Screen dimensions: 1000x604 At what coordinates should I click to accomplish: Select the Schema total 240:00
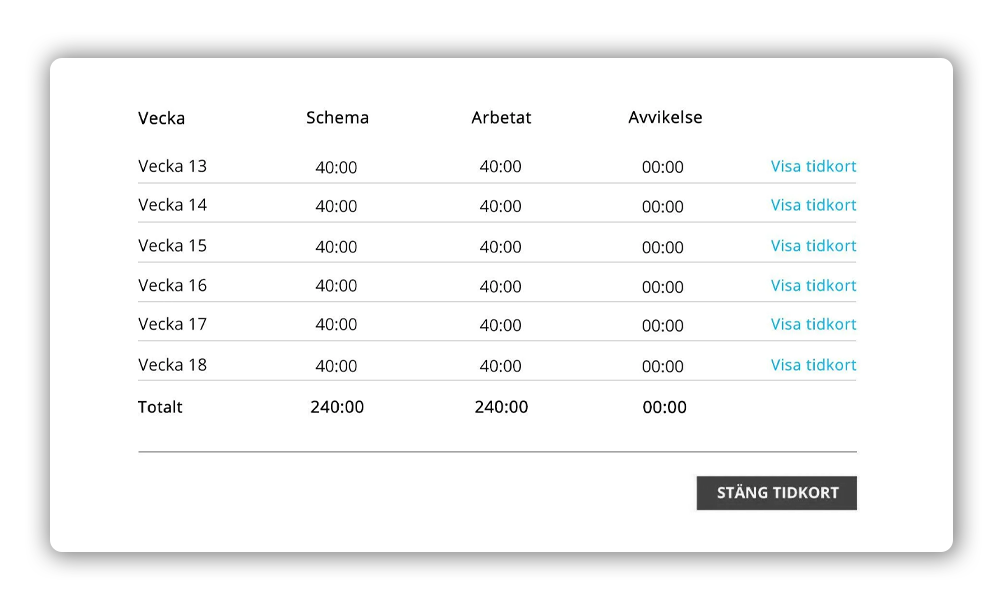[337, 407]
